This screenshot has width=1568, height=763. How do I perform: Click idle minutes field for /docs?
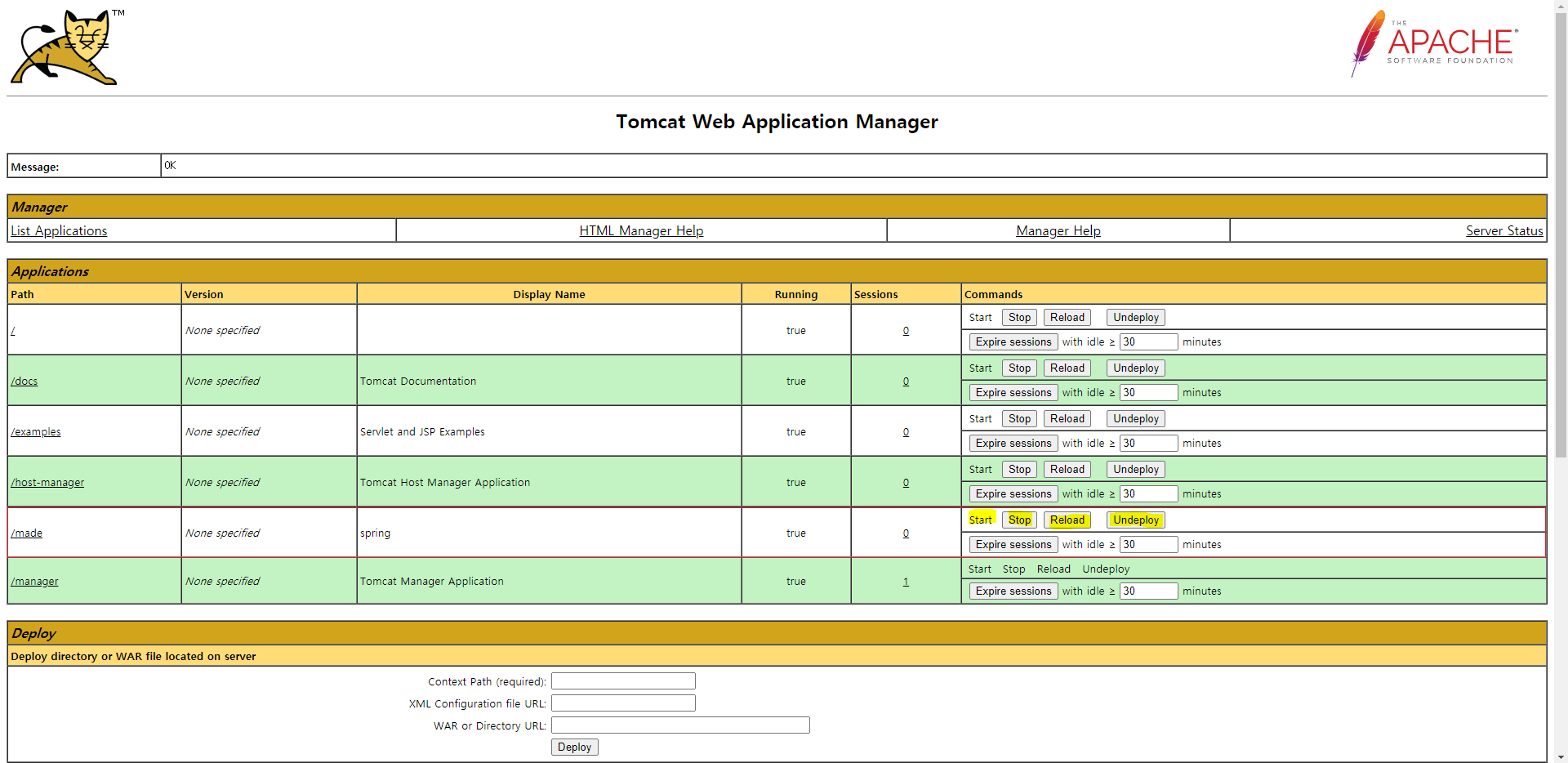point(1148,393)
